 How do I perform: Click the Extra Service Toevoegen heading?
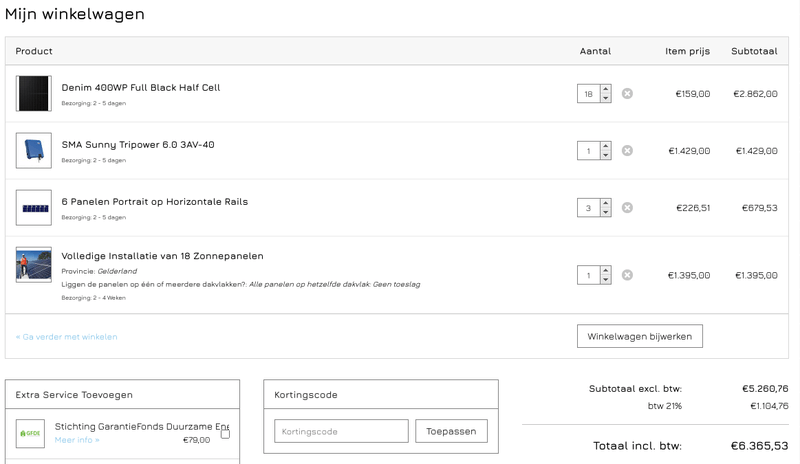74,395
